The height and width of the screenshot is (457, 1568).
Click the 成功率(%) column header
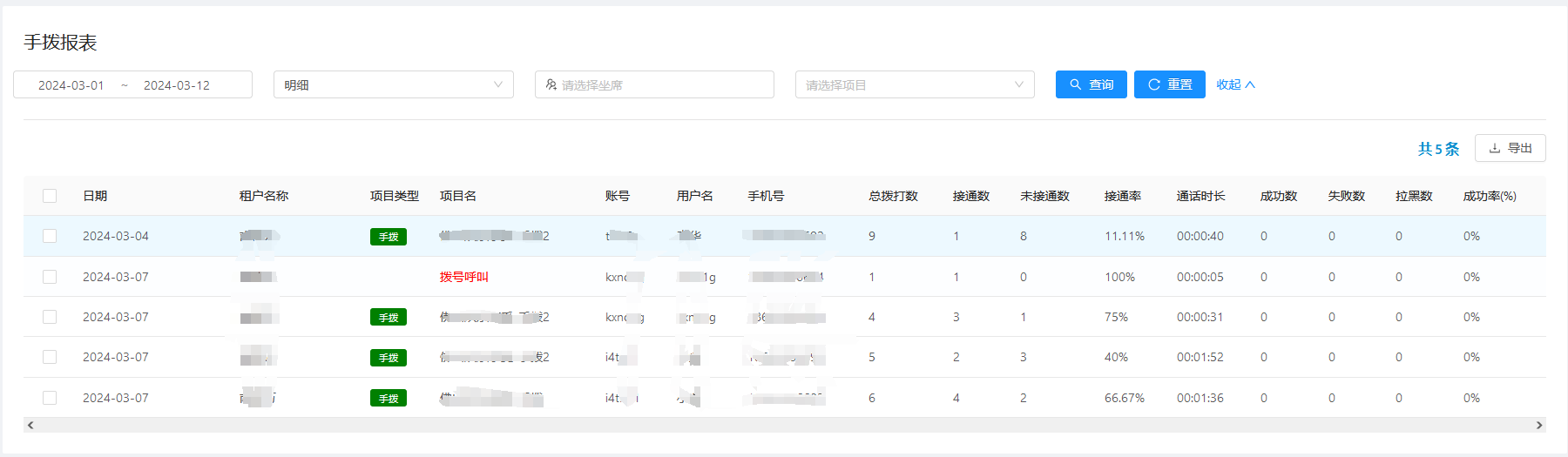[x=1489, y=196]
